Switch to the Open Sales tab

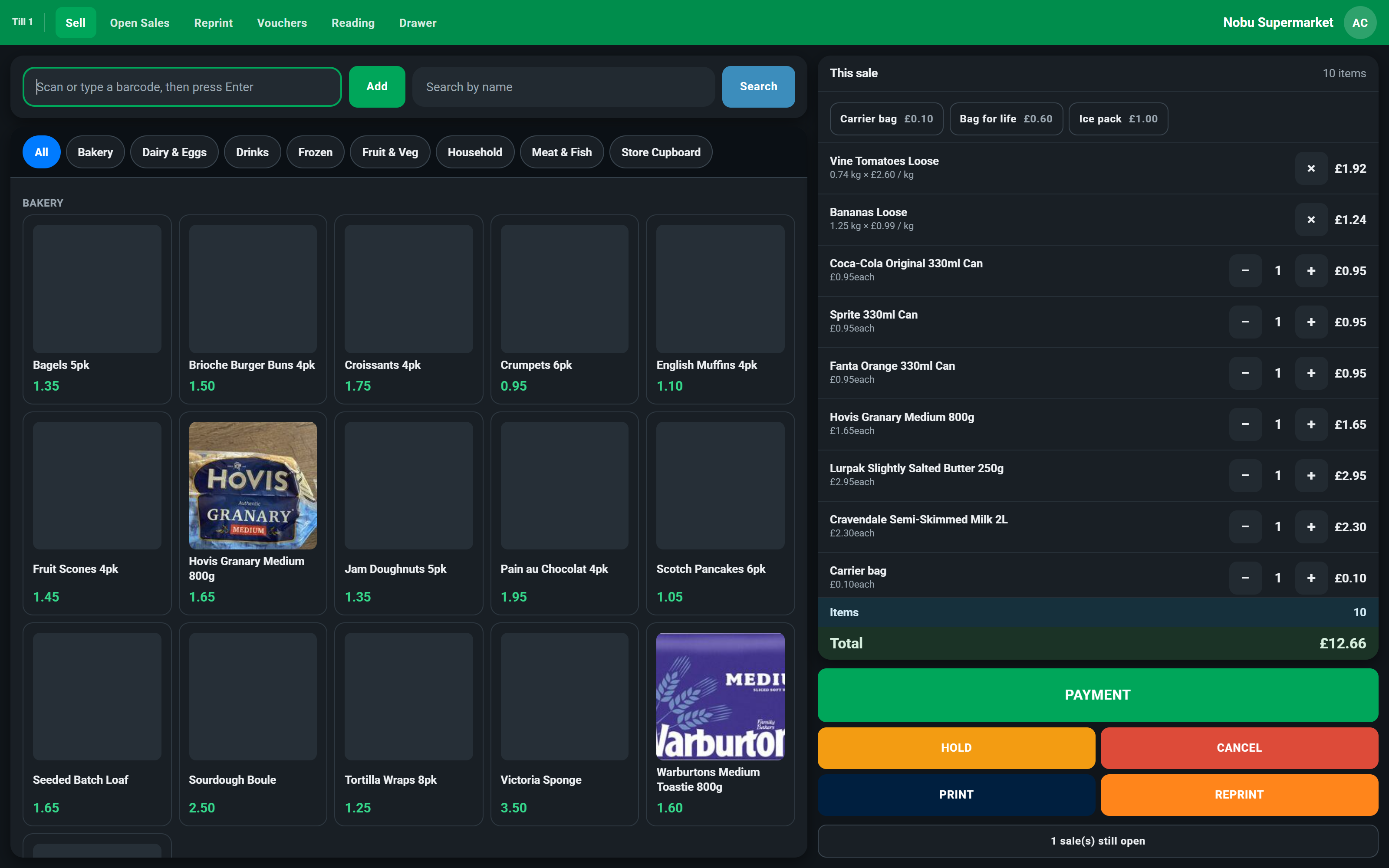pos(139,23)
